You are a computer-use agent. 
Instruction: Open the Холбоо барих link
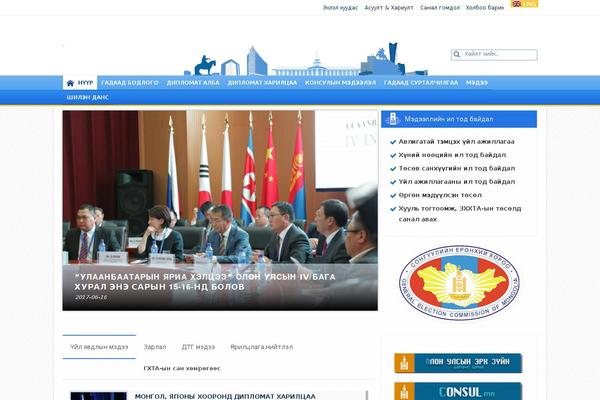[484, 8]
